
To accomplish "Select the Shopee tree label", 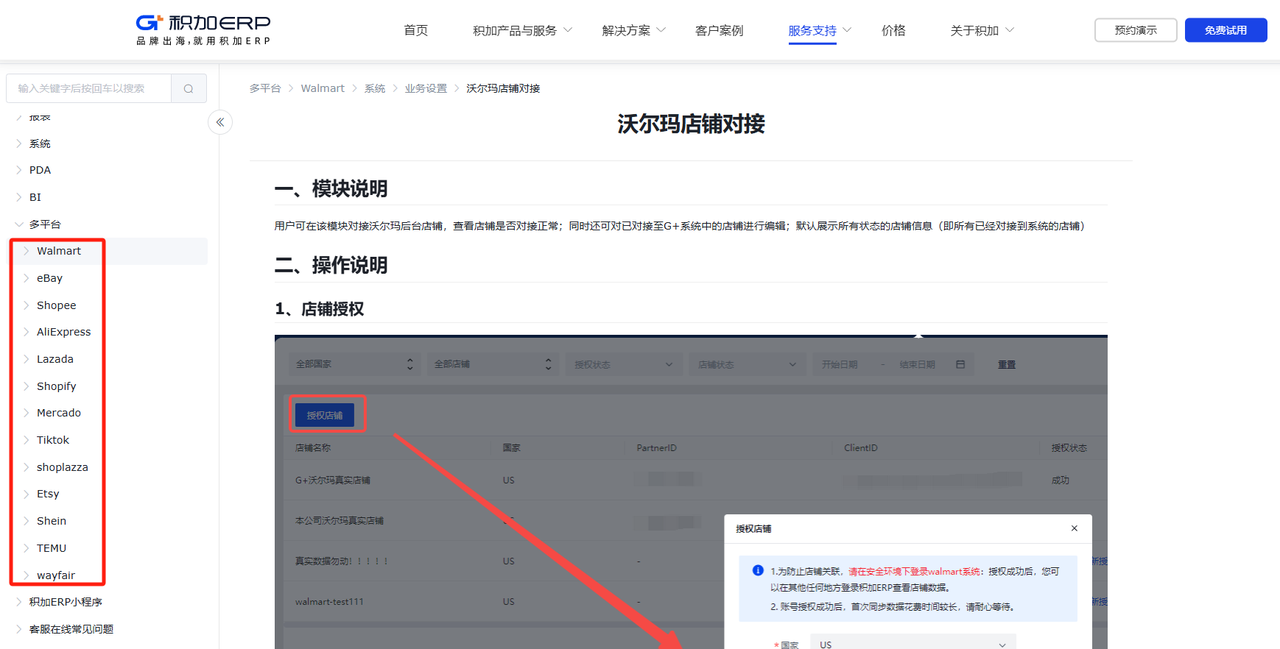I will 56,305.
